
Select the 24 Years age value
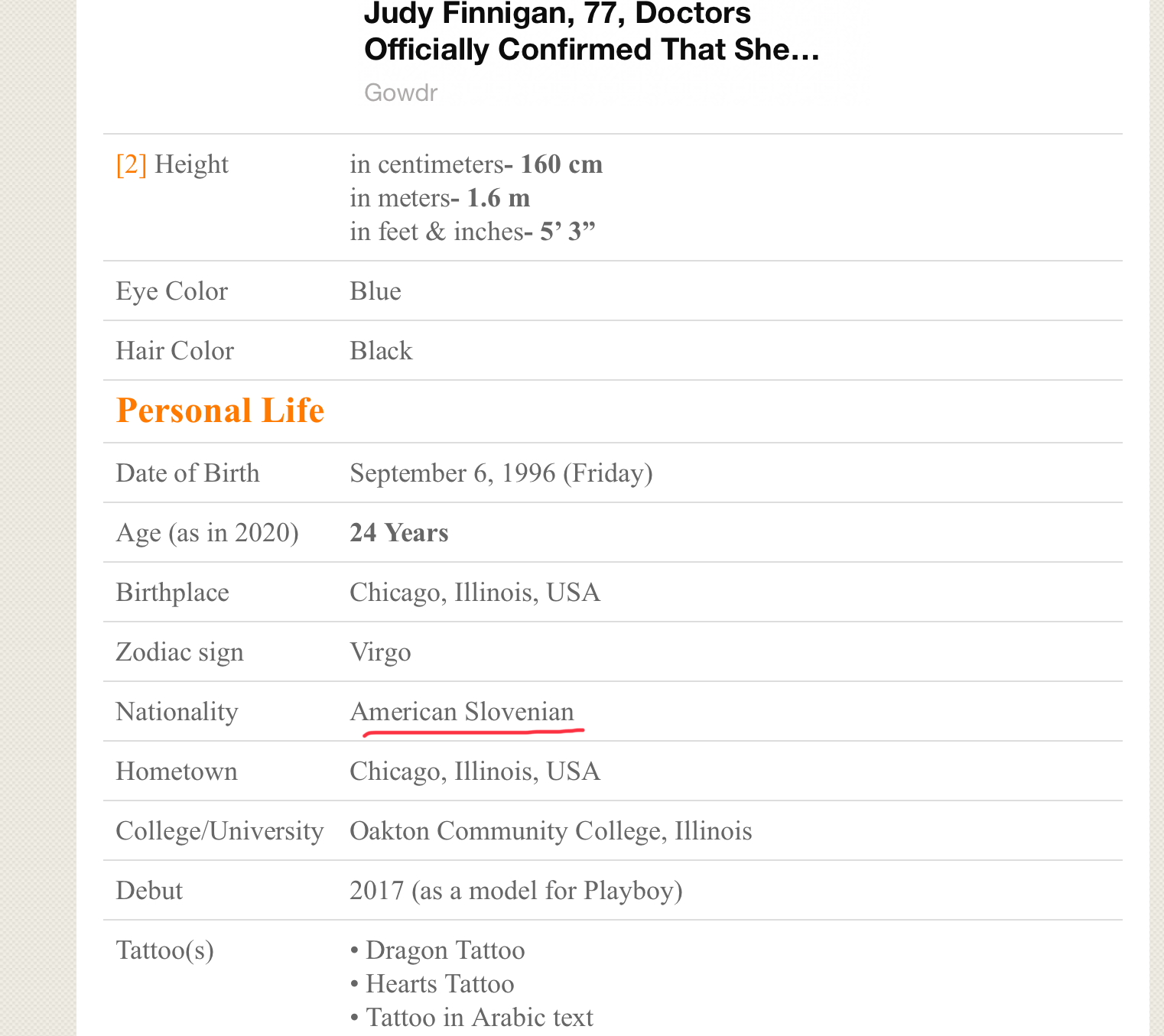[x=398, y=533]
